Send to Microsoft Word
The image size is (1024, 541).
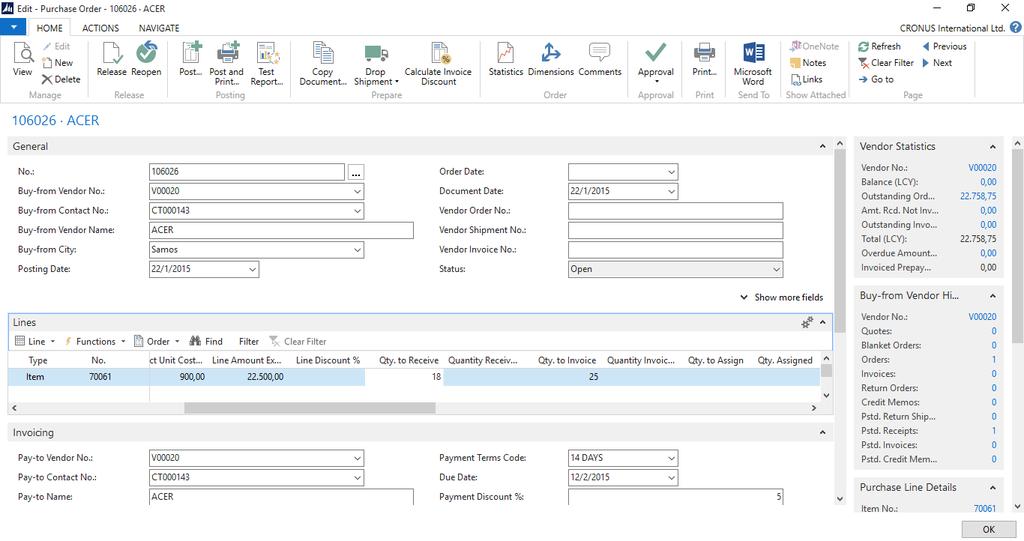tap(753, 63)
